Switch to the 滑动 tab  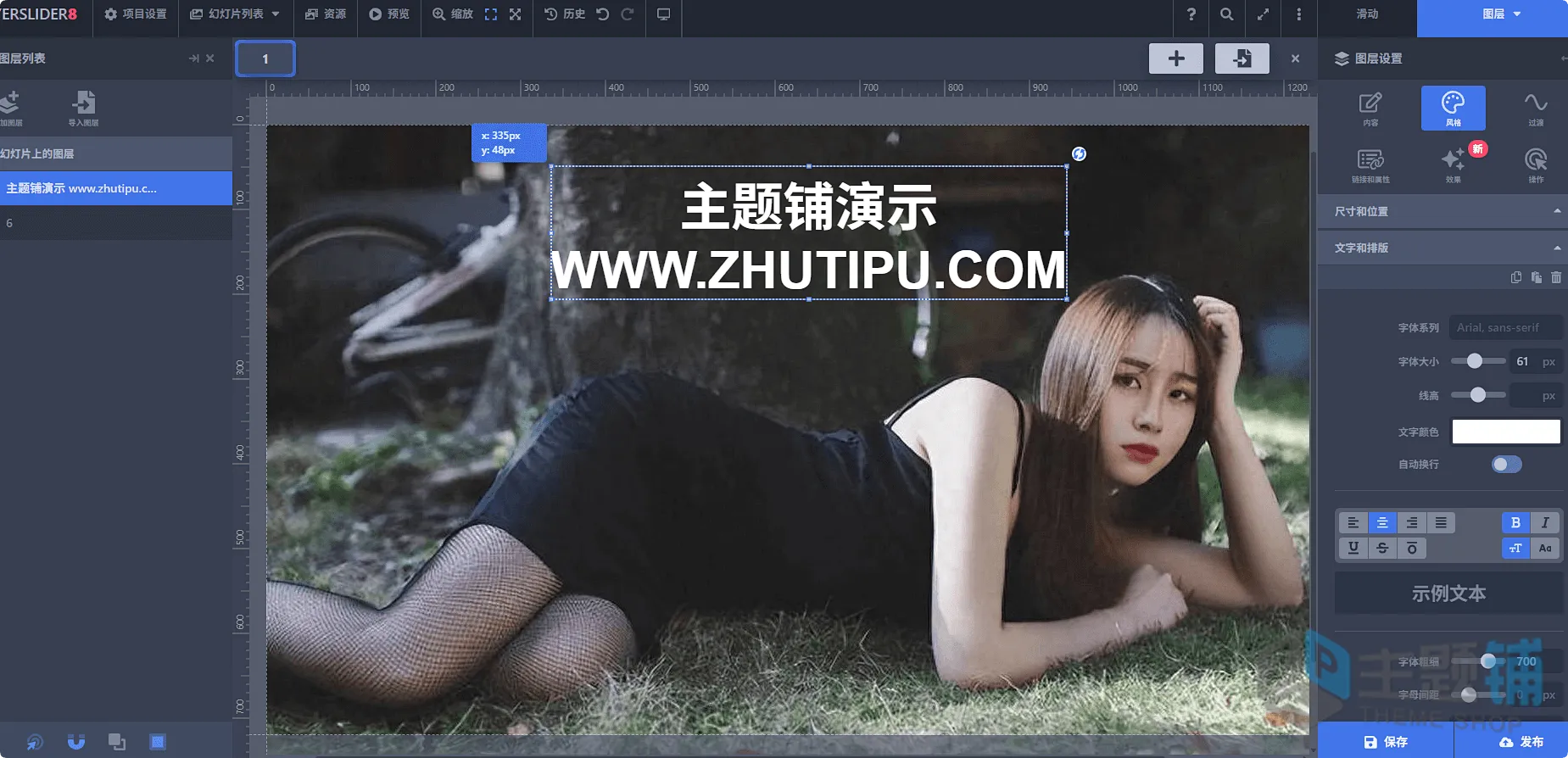tap(1367, 14)
